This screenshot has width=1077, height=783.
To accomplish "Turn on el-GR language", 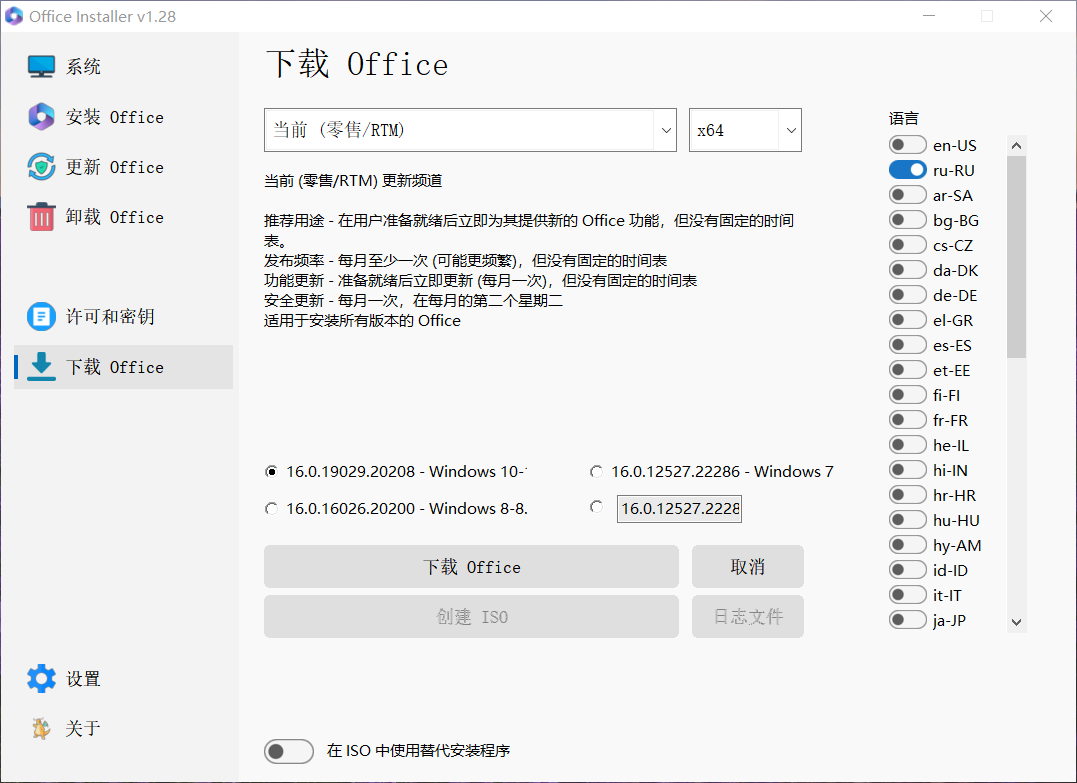I will [x=907, y=320].
